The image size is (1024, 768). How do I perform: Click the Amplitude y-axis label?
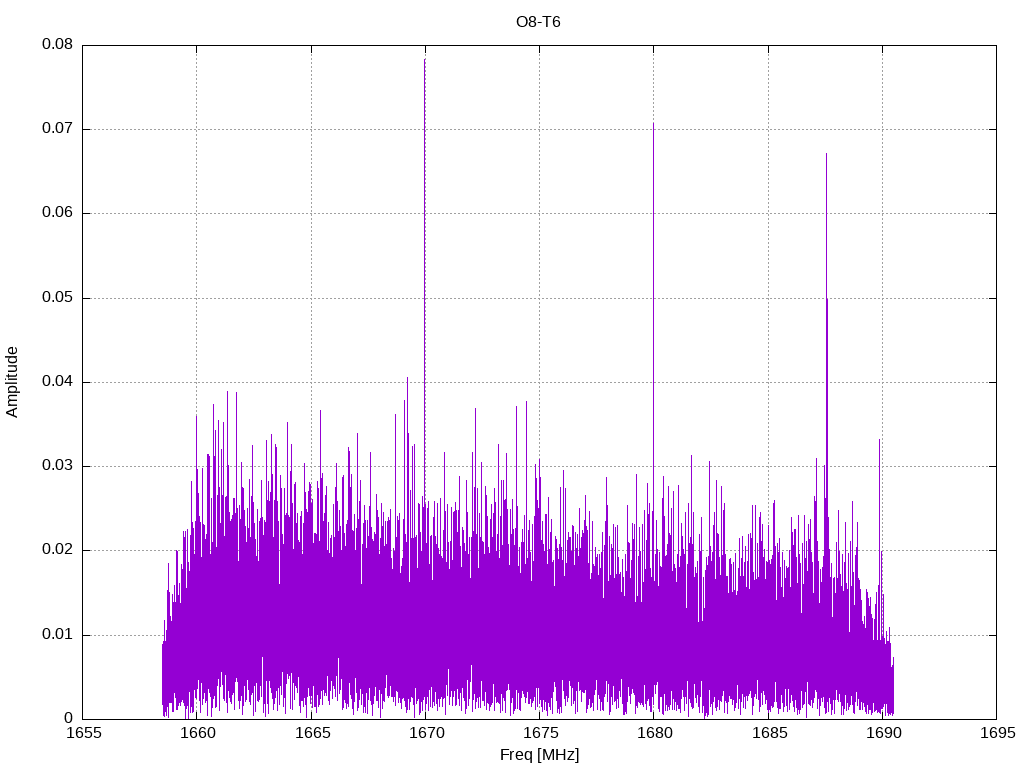click(12, 382)
